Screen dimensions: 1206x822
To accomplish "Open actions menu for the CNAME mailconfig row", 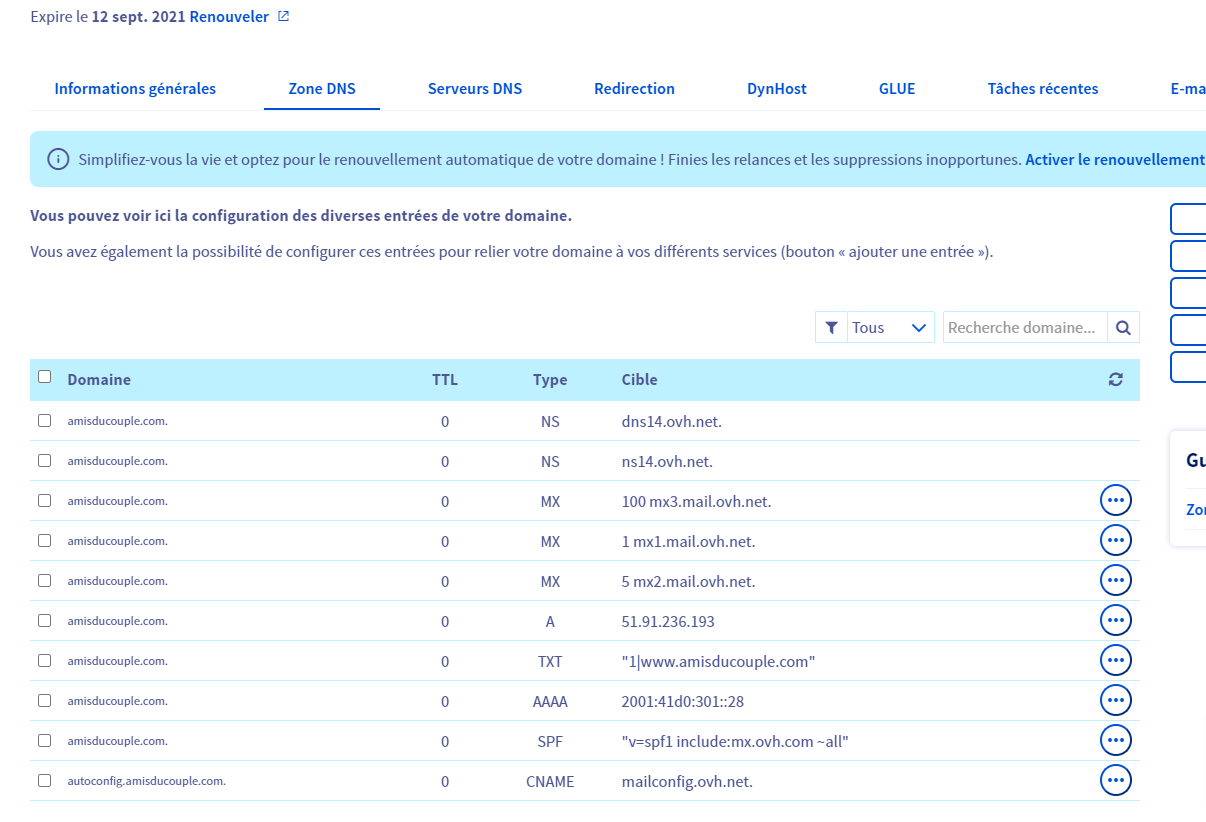I will pyautogui.click(x=1115, y=780).
